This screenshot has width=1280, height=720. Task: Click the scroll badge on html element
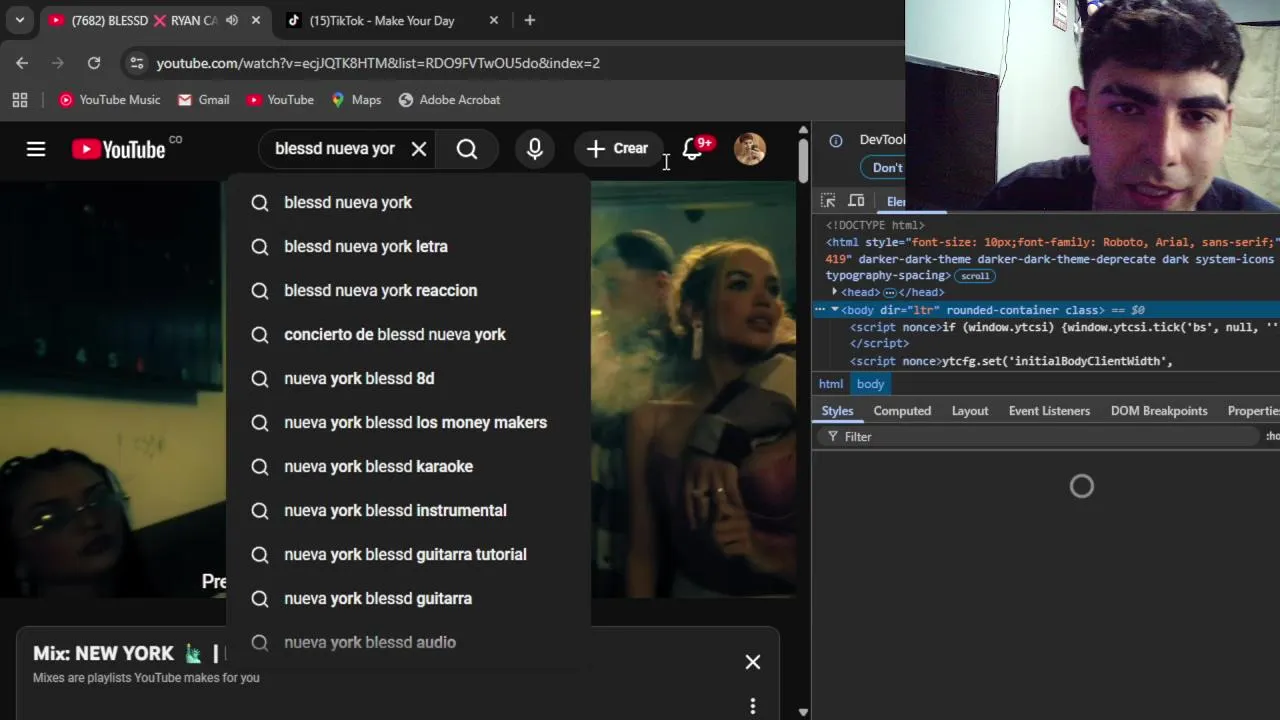click(x=975, y=276)
